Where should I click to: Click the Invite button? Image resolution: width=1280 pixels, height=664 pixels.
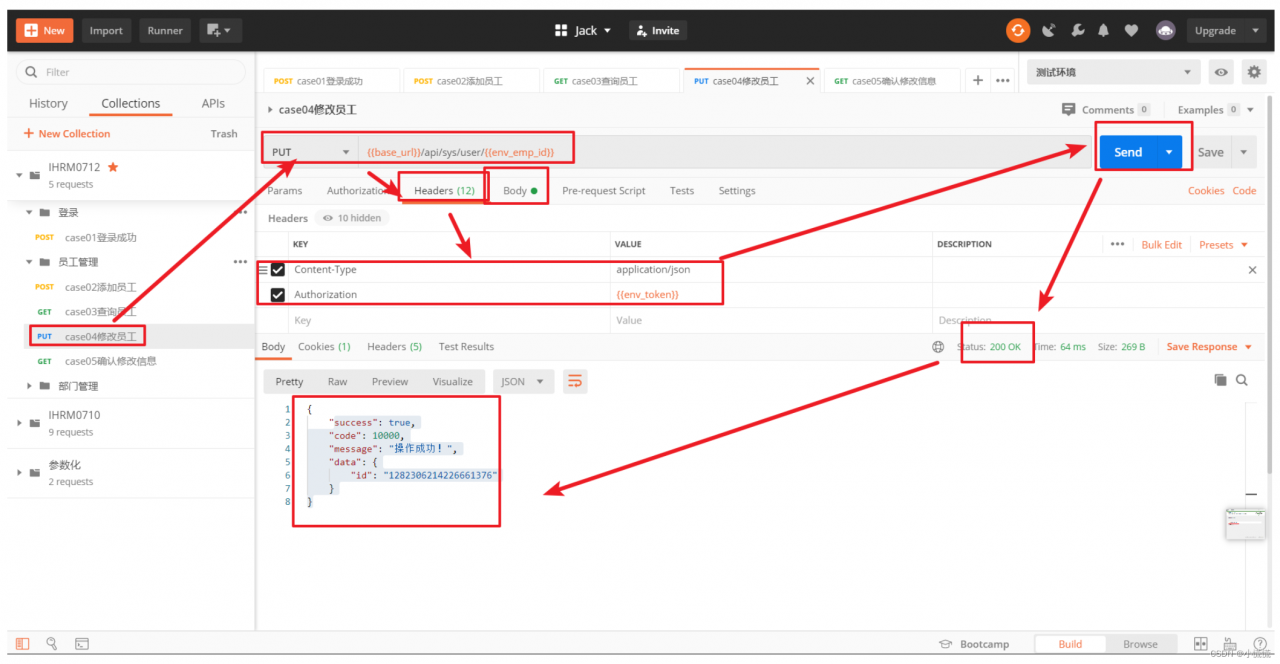click(x=658, y=31)
